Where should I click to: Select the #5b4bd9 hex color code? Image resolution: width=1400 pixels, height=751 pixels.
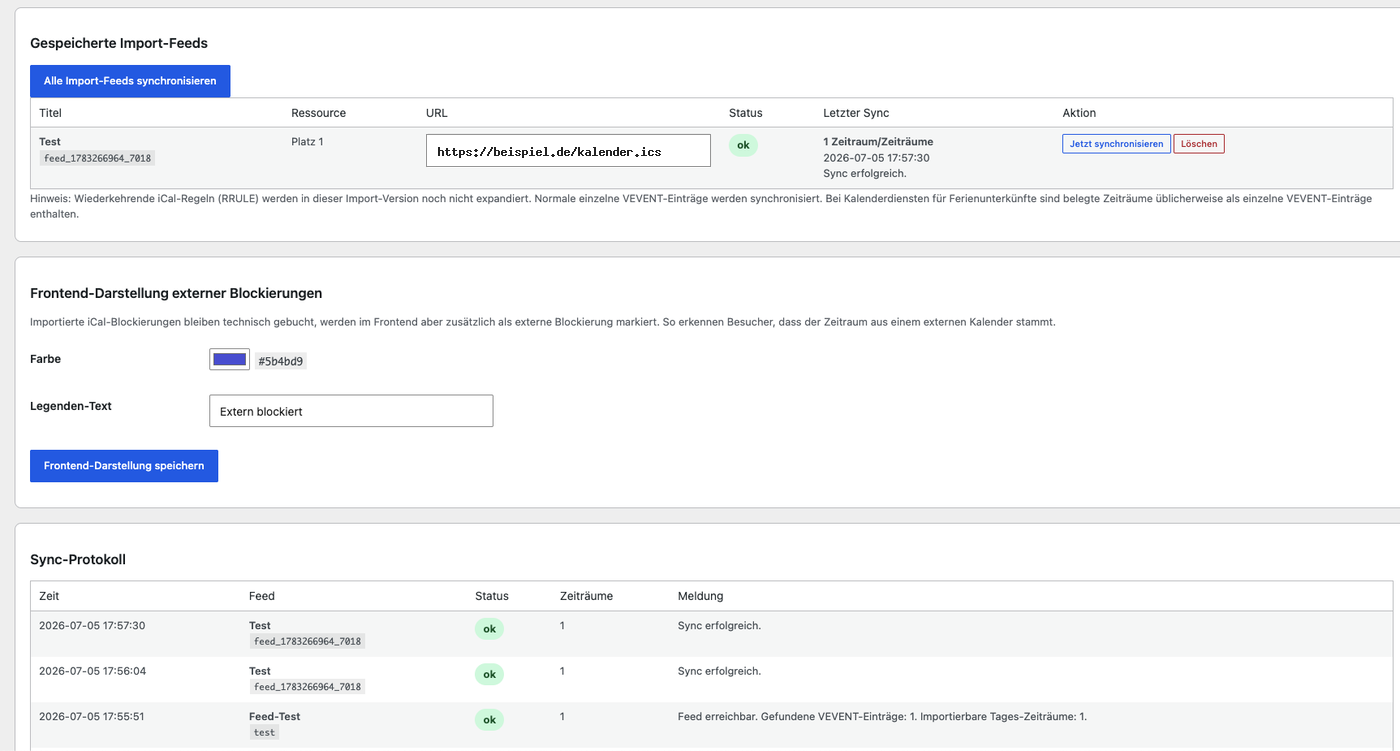[x=281, y=361]
